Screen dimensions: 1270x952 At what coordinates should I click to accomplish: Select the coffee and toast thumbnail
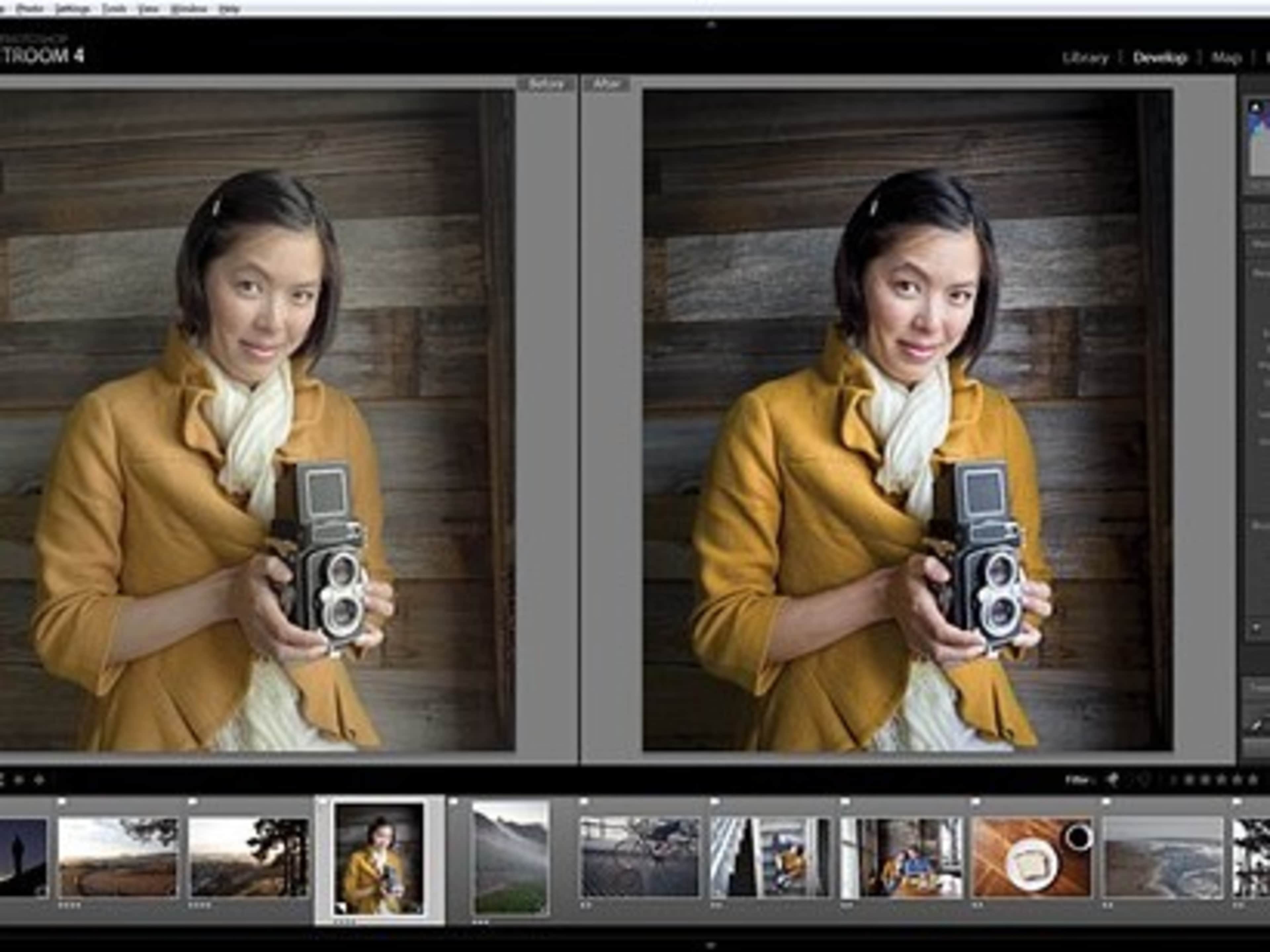click(1032, 858)
